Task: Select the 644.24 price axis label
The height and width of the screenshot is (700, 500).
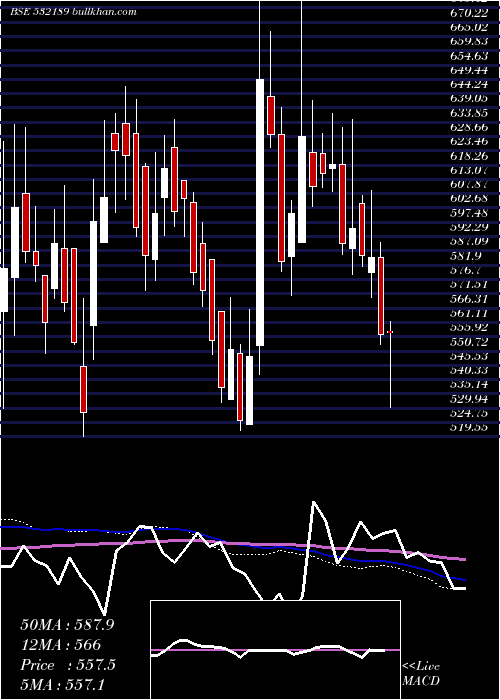Action: [x=469, y=84]
